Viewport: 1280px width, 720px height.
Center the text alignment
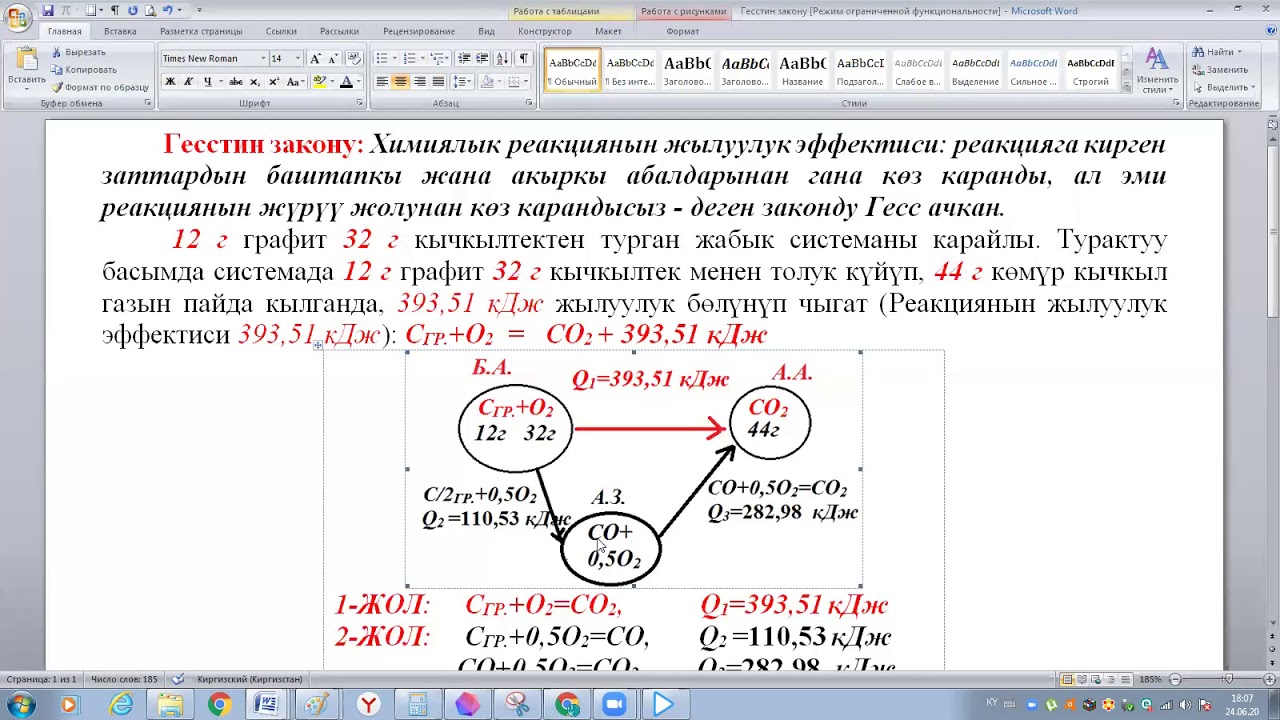pos(401,82)
